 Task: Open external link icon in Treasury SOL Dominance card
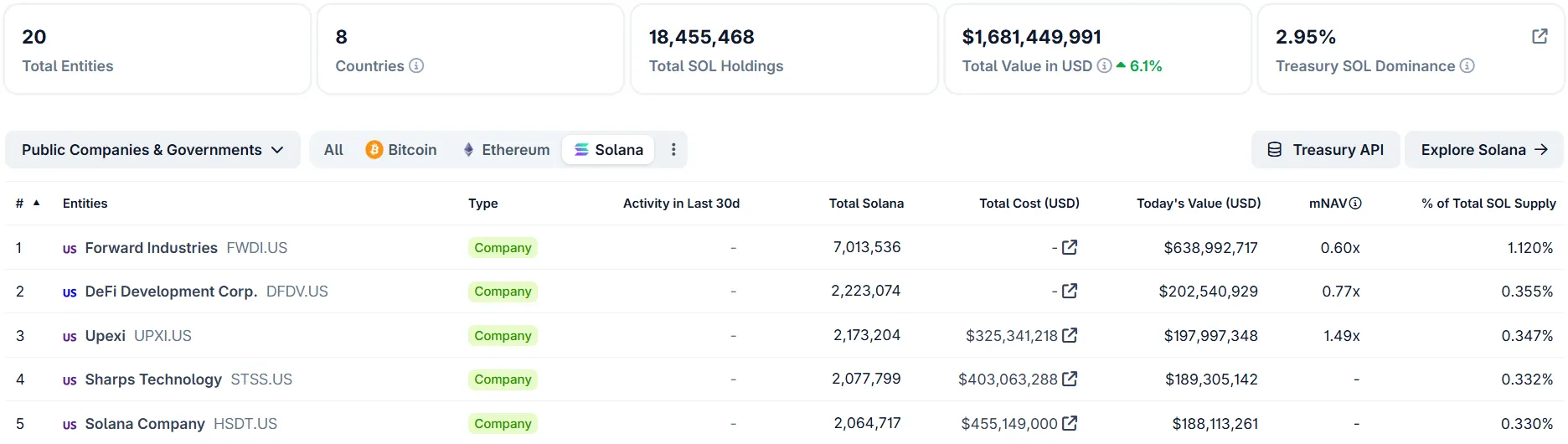point(1540,36)
